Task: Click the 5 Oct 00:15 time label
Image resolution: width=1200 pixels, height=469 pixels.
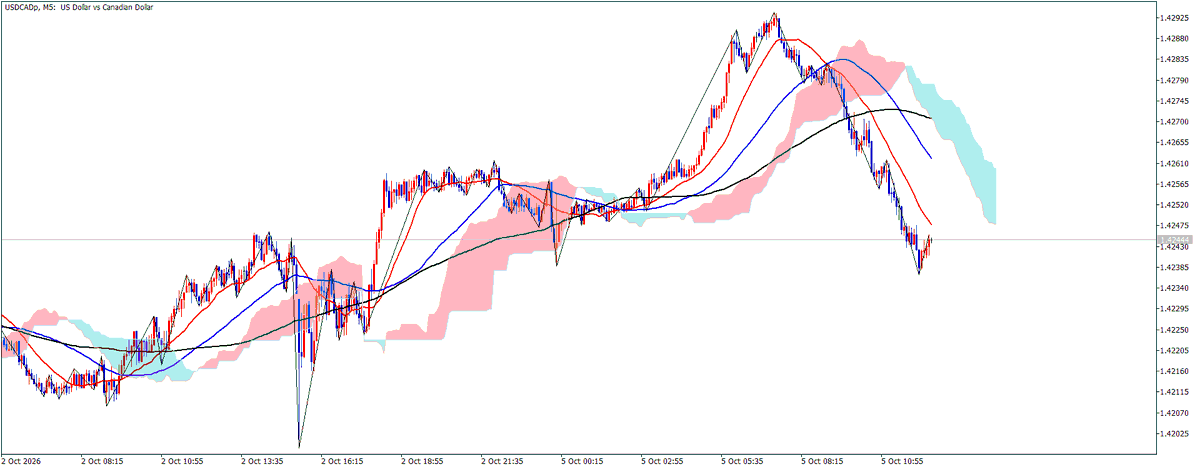Action: click(x=583, y=463)
